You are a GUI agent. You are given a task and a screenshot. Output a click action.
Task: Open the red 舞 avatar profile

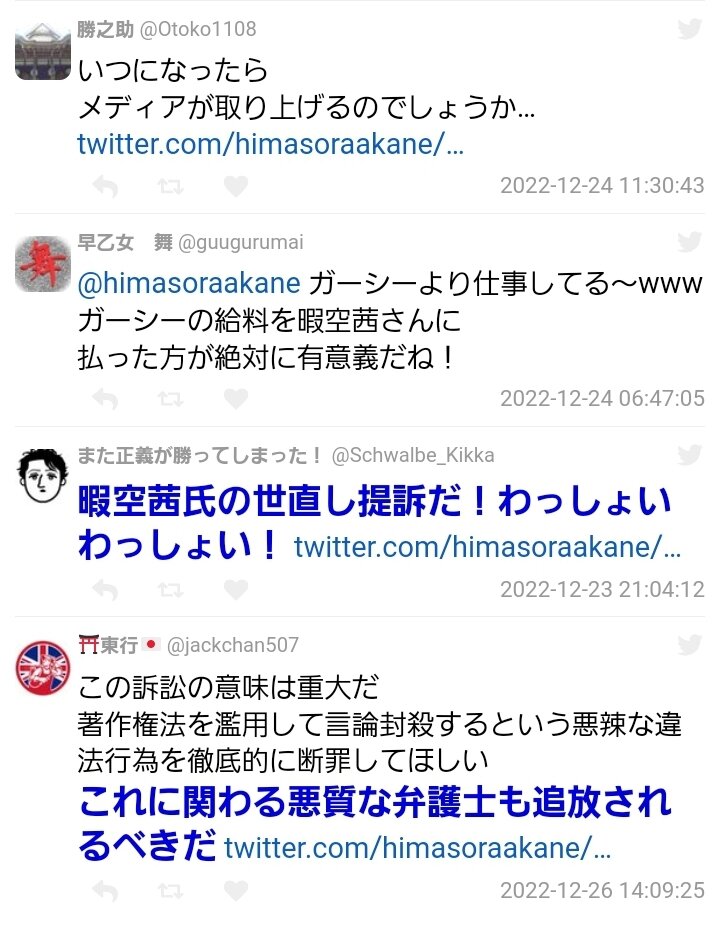click(x=43, y=264)
